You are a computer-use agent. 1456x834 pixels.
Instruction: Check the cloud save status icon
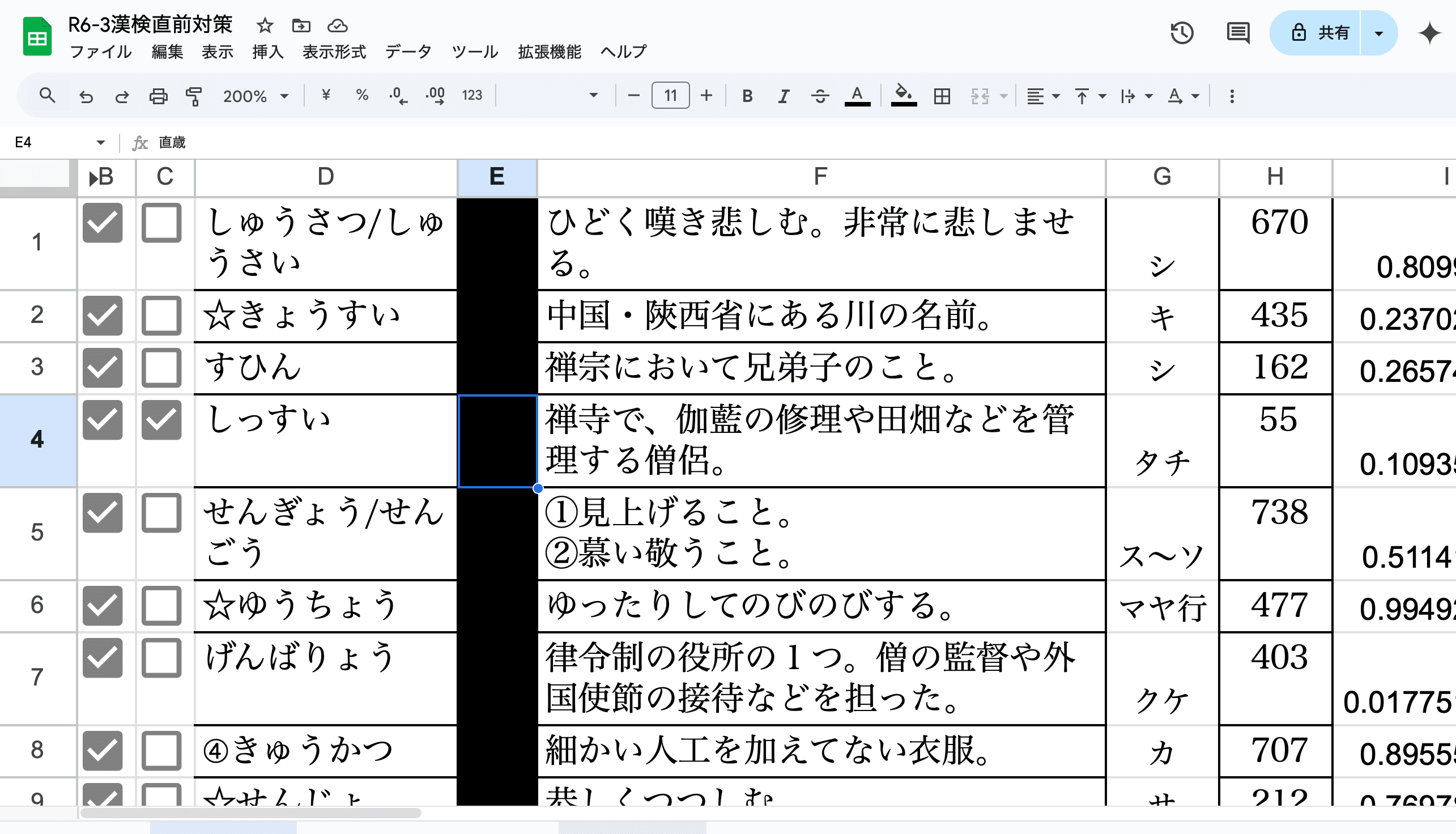click(x=337, y=25)
